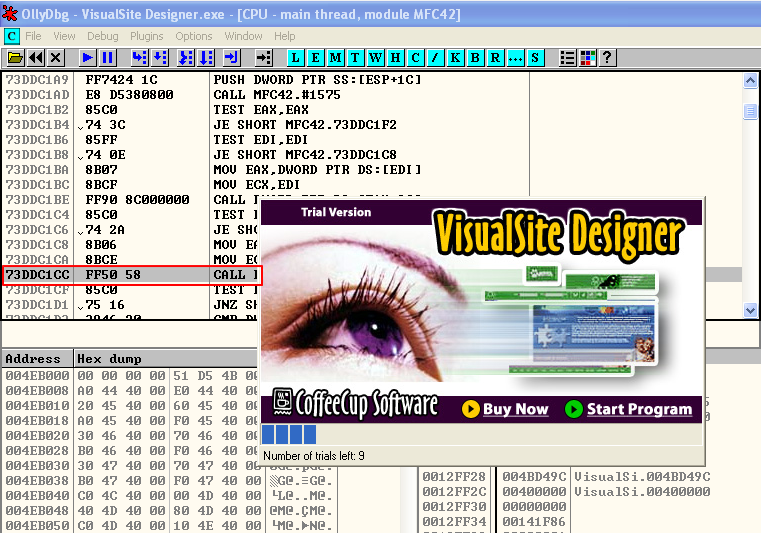
Task: Open the Log window (L) button
Action: coord(296,58)
